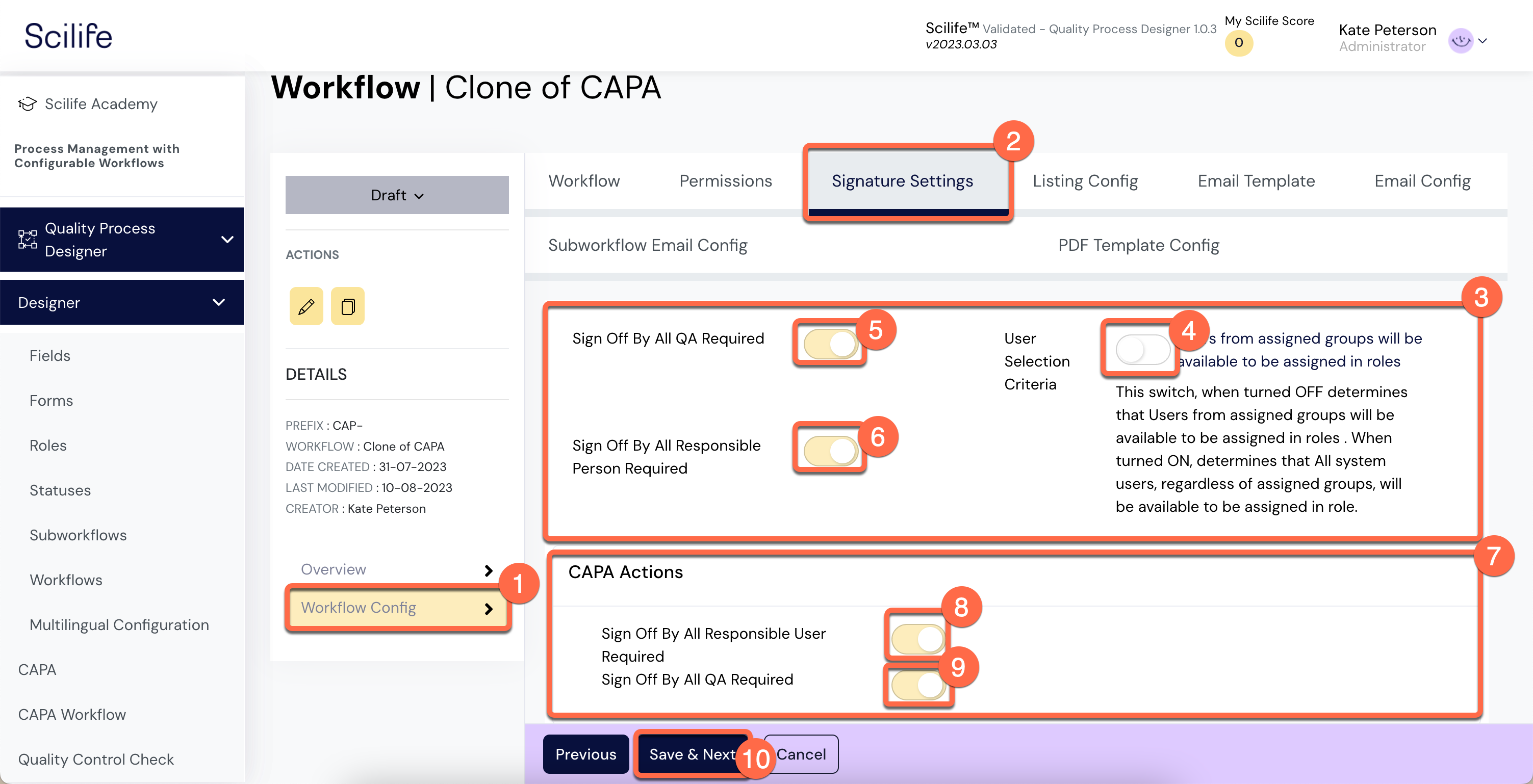This screenshot has width=1533, height=784.
Task: Open Workflows in the sidebar
Action: [66, 580]
